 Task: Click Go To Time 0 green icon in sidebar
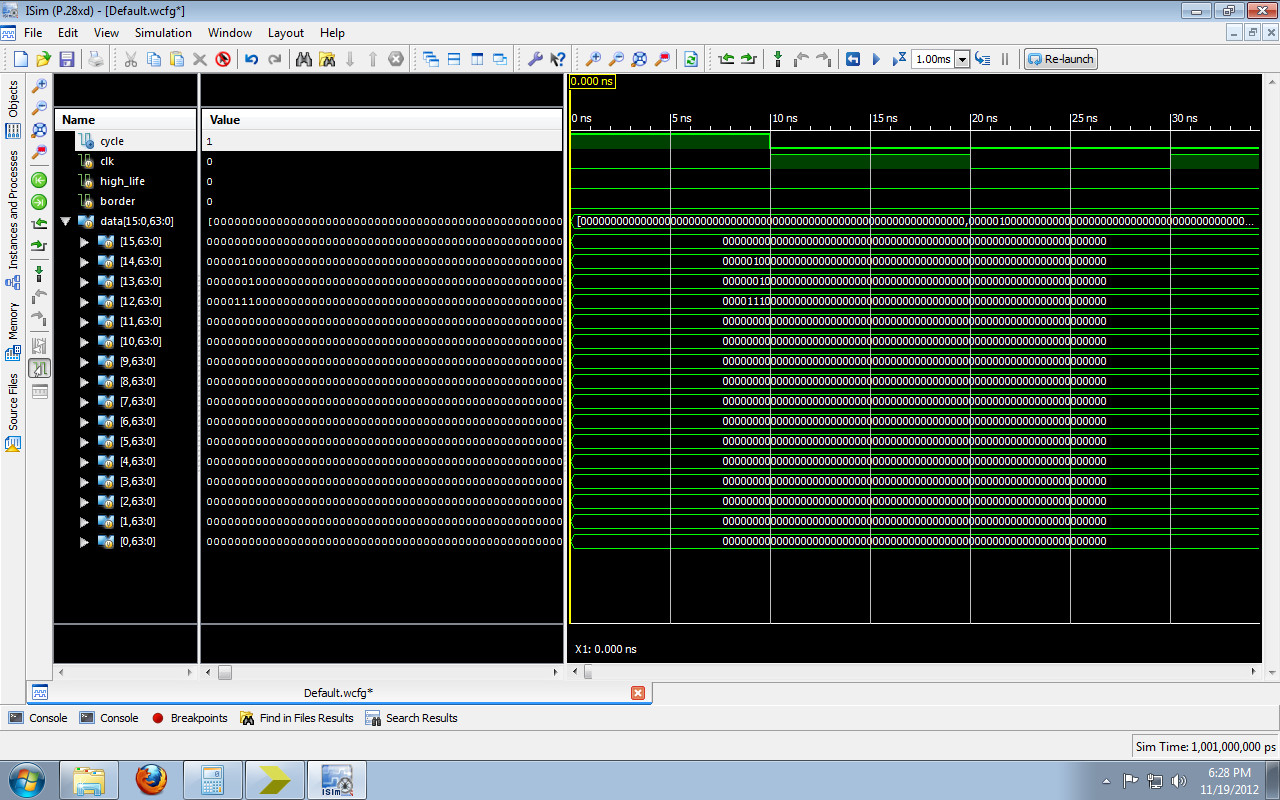tap(40, 180)
